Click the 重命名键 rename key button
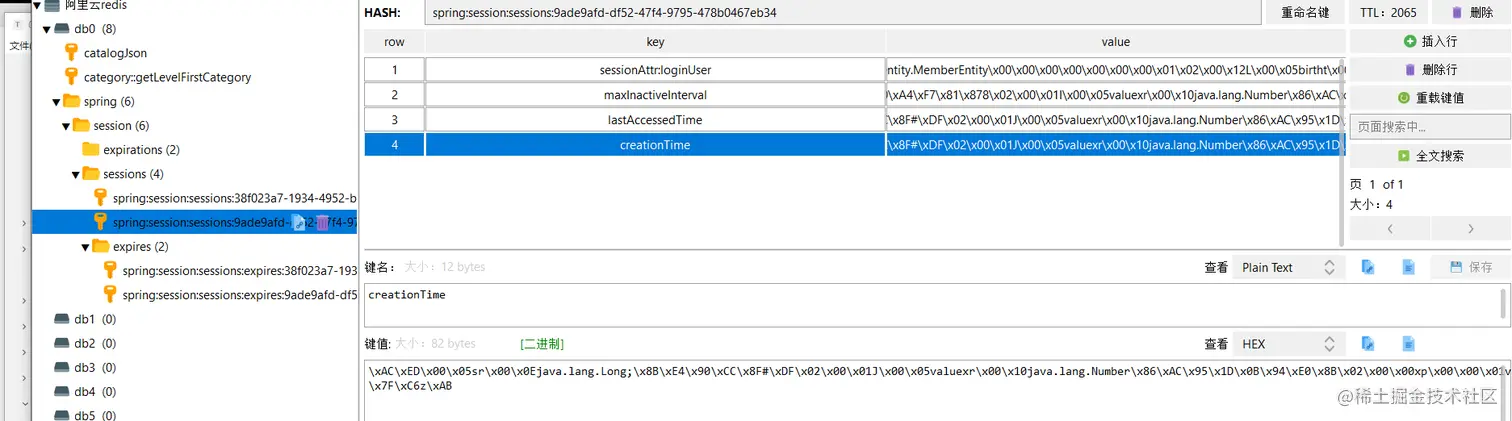 coord(1305,12)
